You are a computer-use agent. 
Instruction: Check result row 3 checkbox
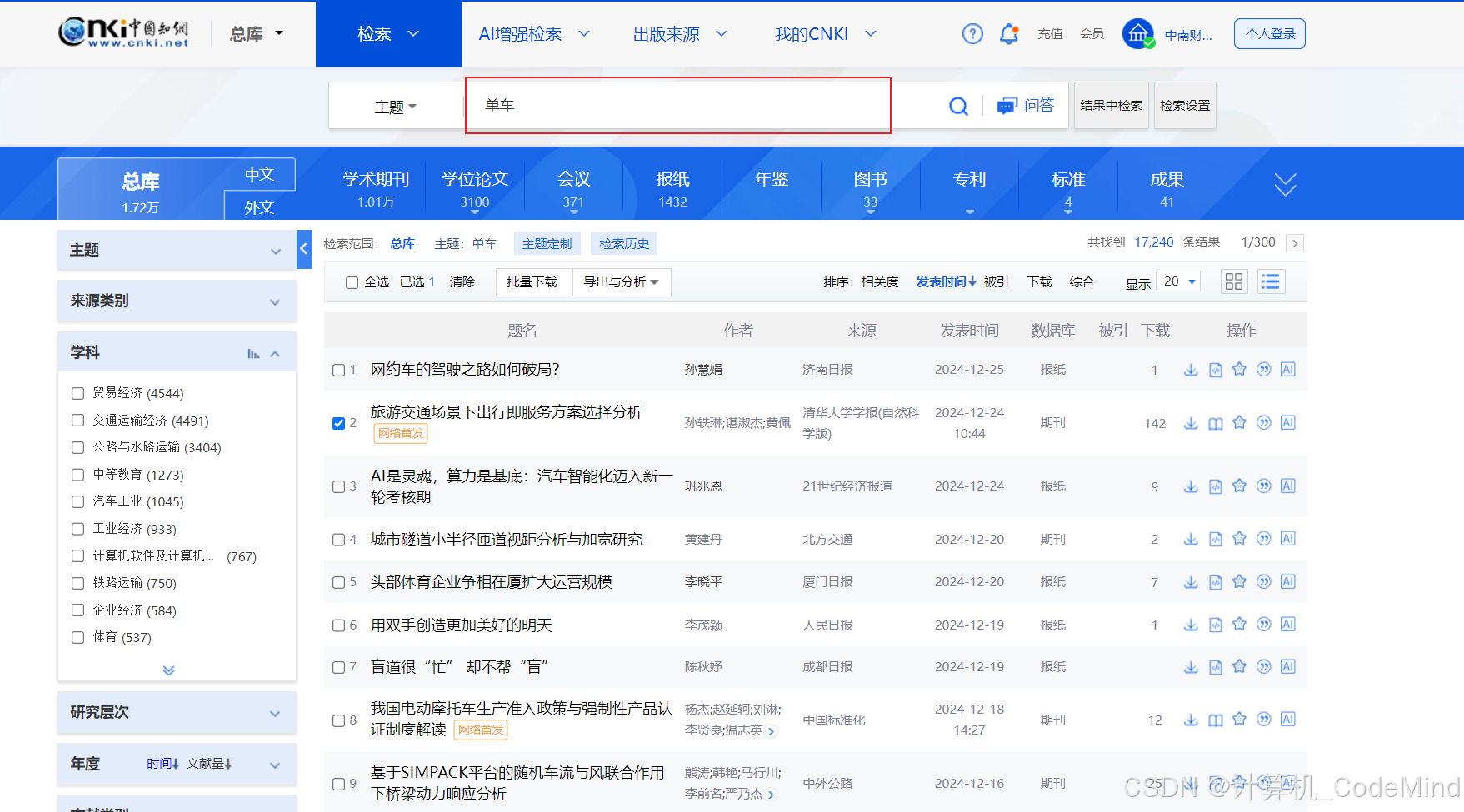click(x=338, y=486)
